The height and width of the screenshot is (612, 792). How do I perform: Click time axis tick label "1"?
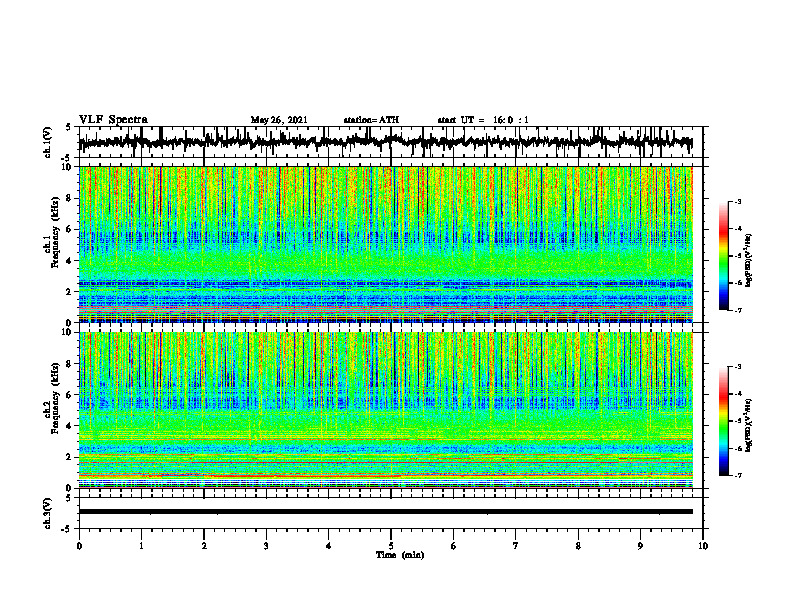141,546
